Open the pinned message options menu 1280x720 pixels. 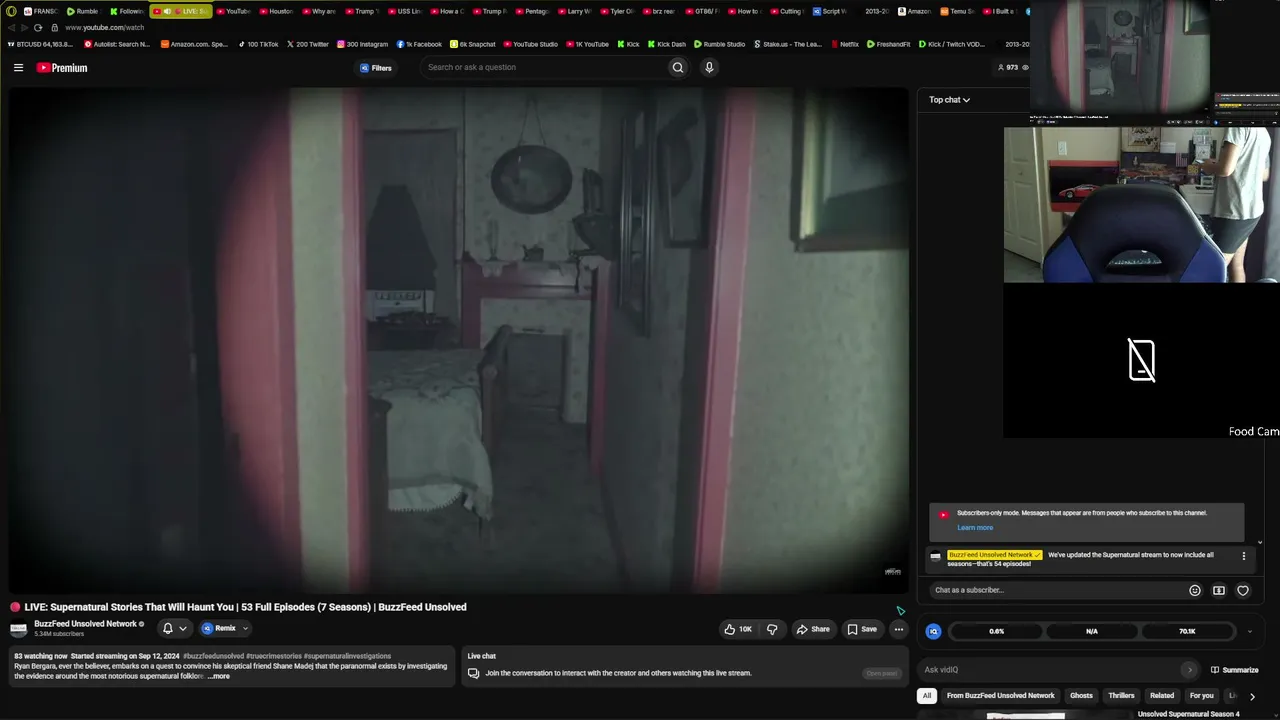tap(1244, 556)
